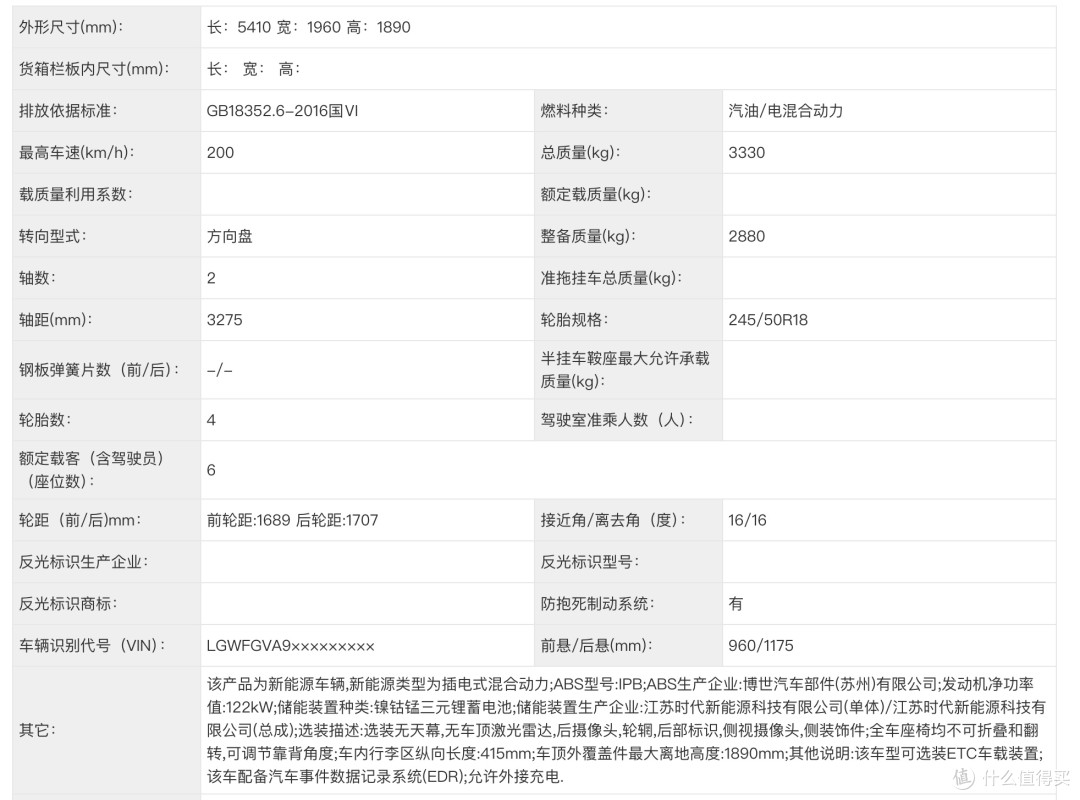Select the tire count value 4
Screen dimensions: 1080x800
[x=211, y=420]
